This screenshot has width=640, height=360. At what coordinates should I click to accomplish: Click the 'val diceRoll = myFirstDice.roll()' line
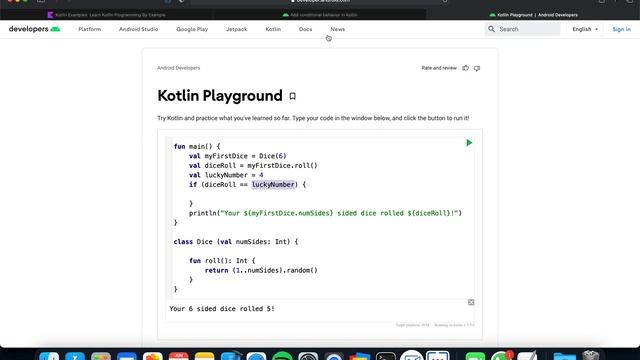pyautogui.click(x=253, y=165)
